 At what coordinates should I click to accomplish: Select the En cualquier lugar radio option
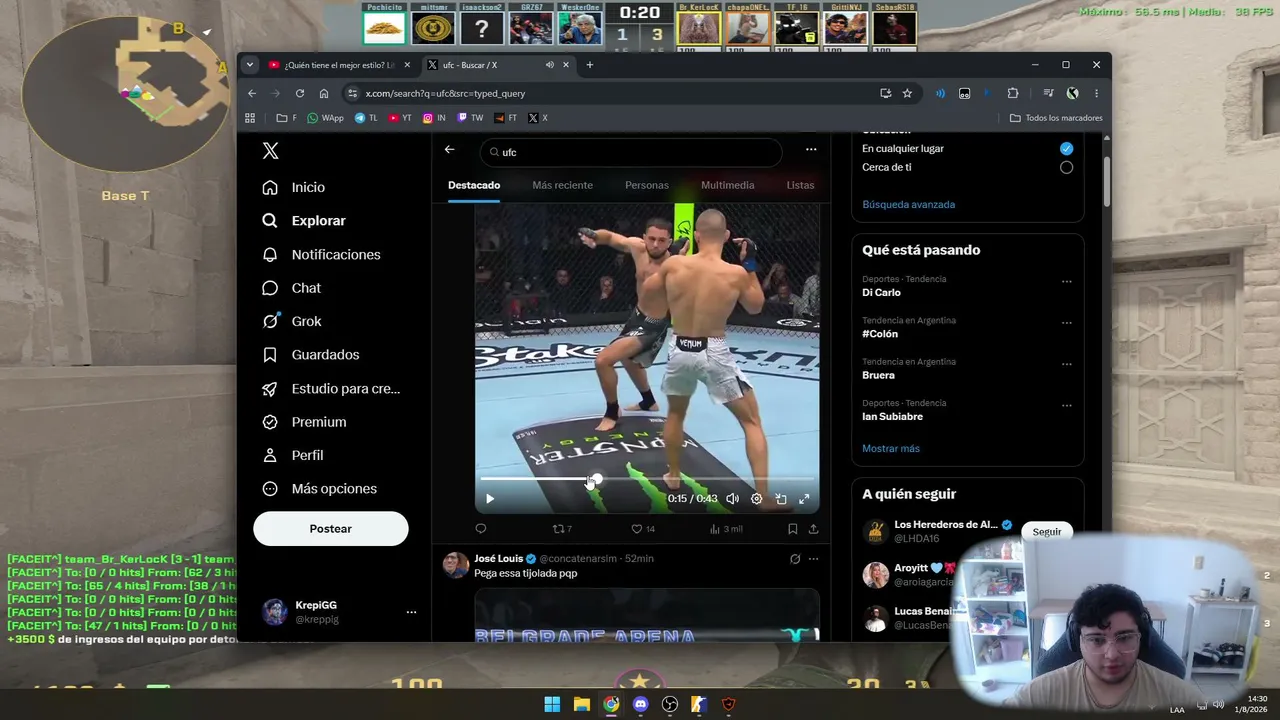coord(1066,148)
